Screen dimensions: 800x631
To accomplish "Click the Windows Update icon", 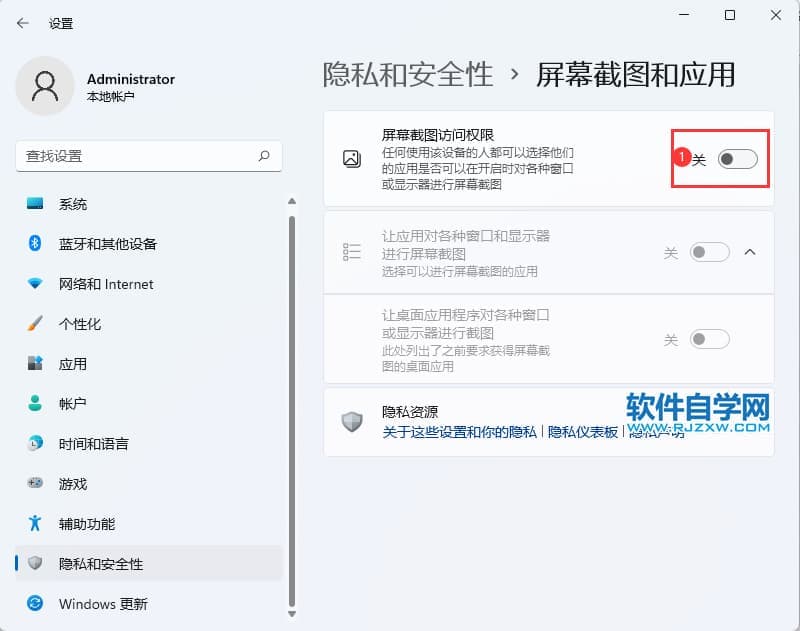I will tap(36, 604).
